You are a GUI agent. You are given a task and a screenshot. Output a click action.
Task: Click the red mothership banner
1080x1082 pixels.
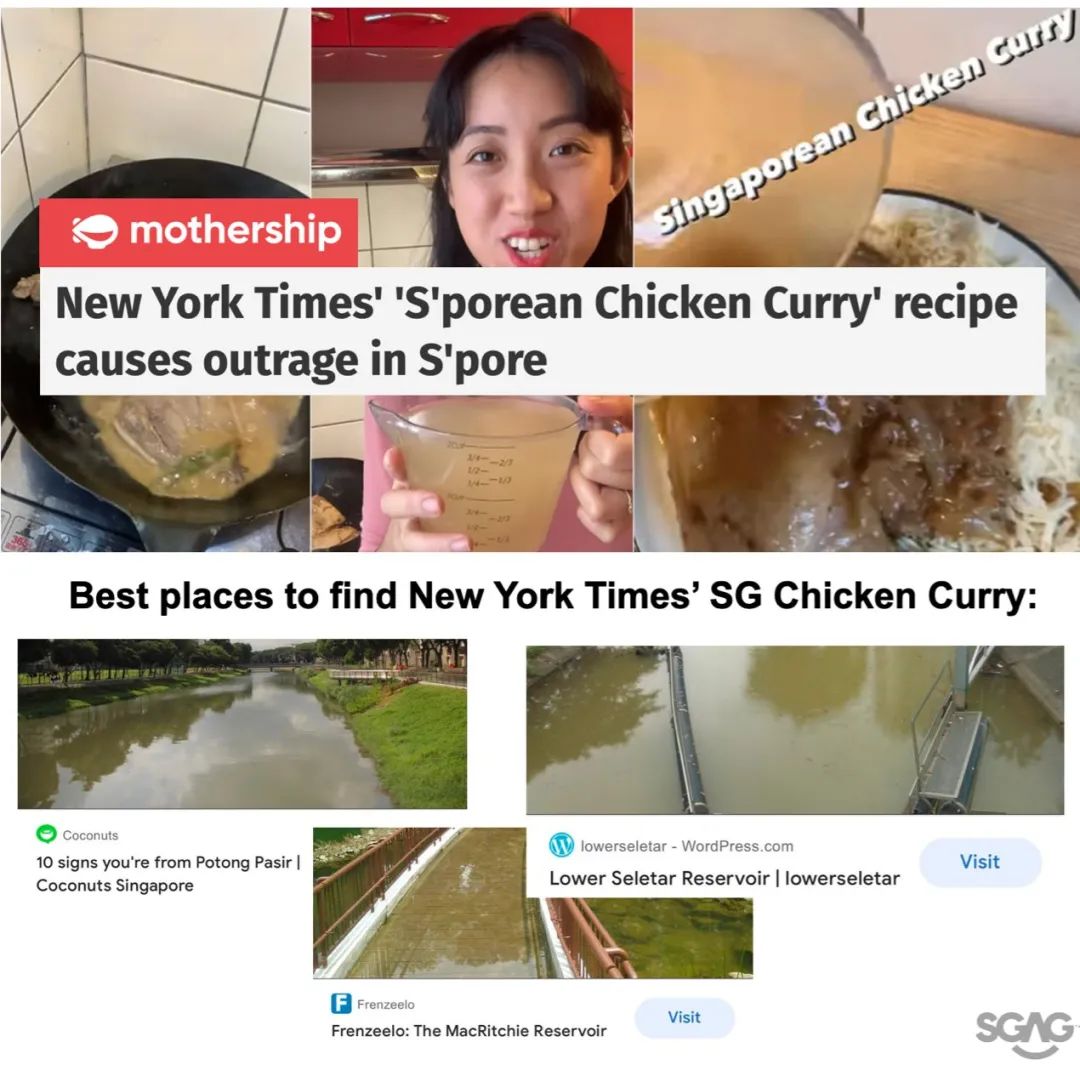[x=199, y=232]
